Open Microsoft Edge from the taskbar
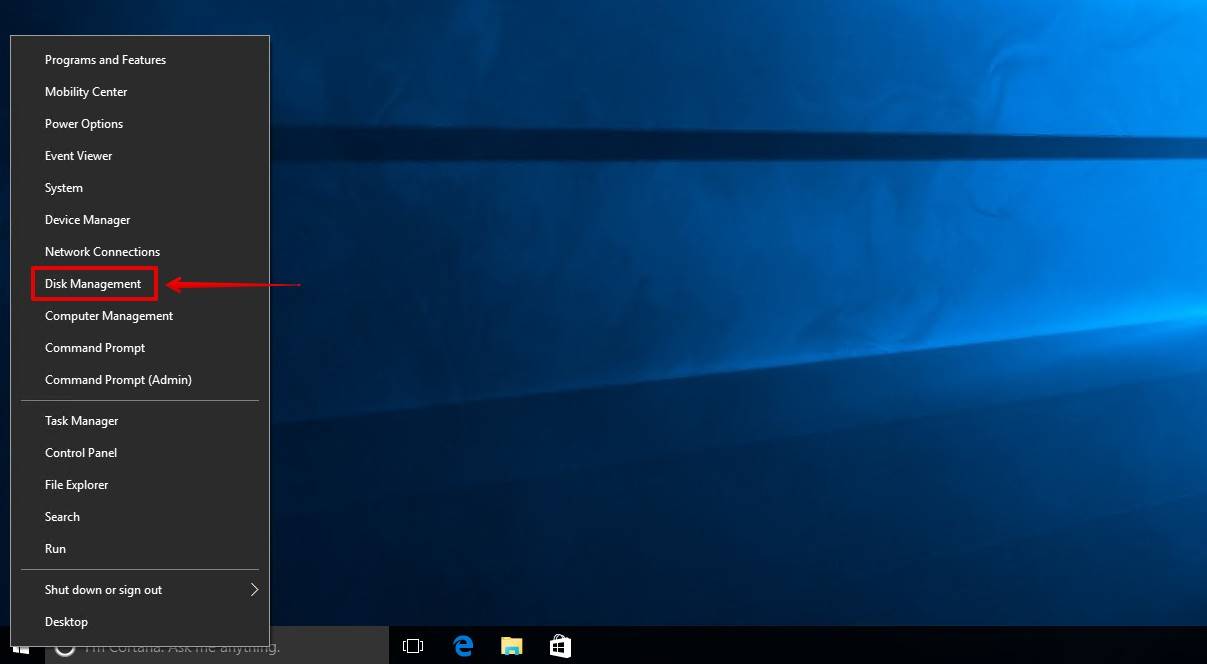The width and height of the screenshot is (1207, 664). (462, 645)
